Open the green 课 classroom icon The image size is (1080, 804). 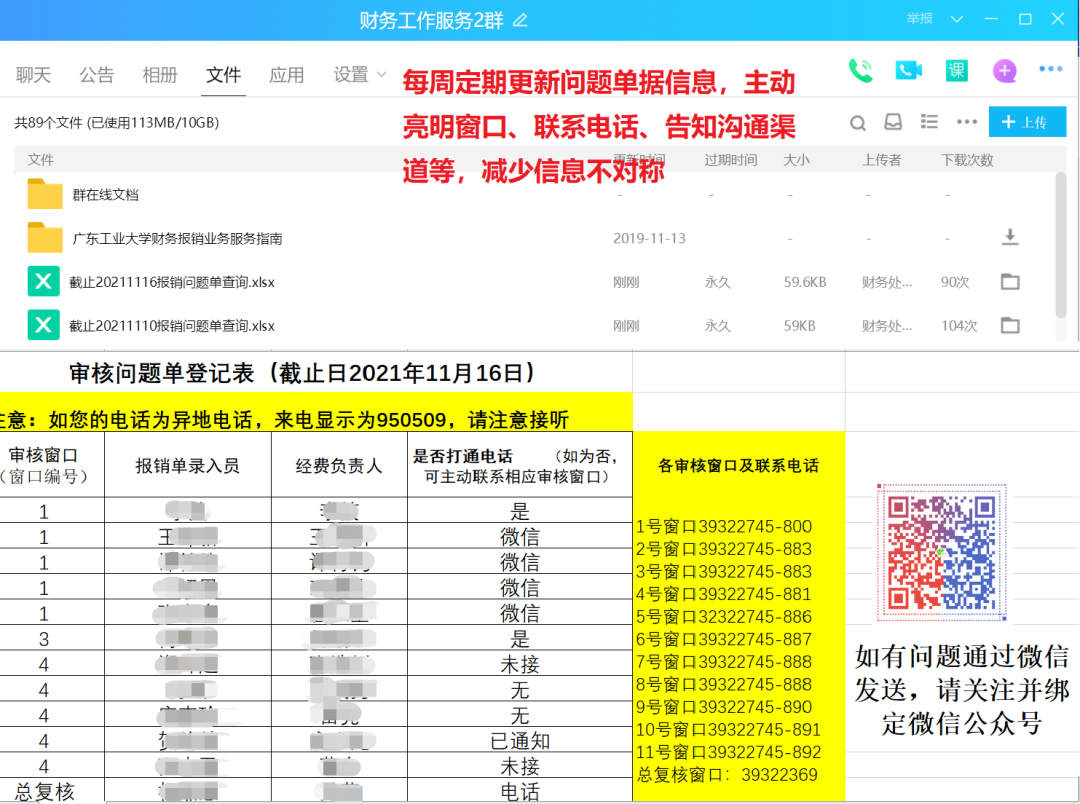(x=956, y=70)
